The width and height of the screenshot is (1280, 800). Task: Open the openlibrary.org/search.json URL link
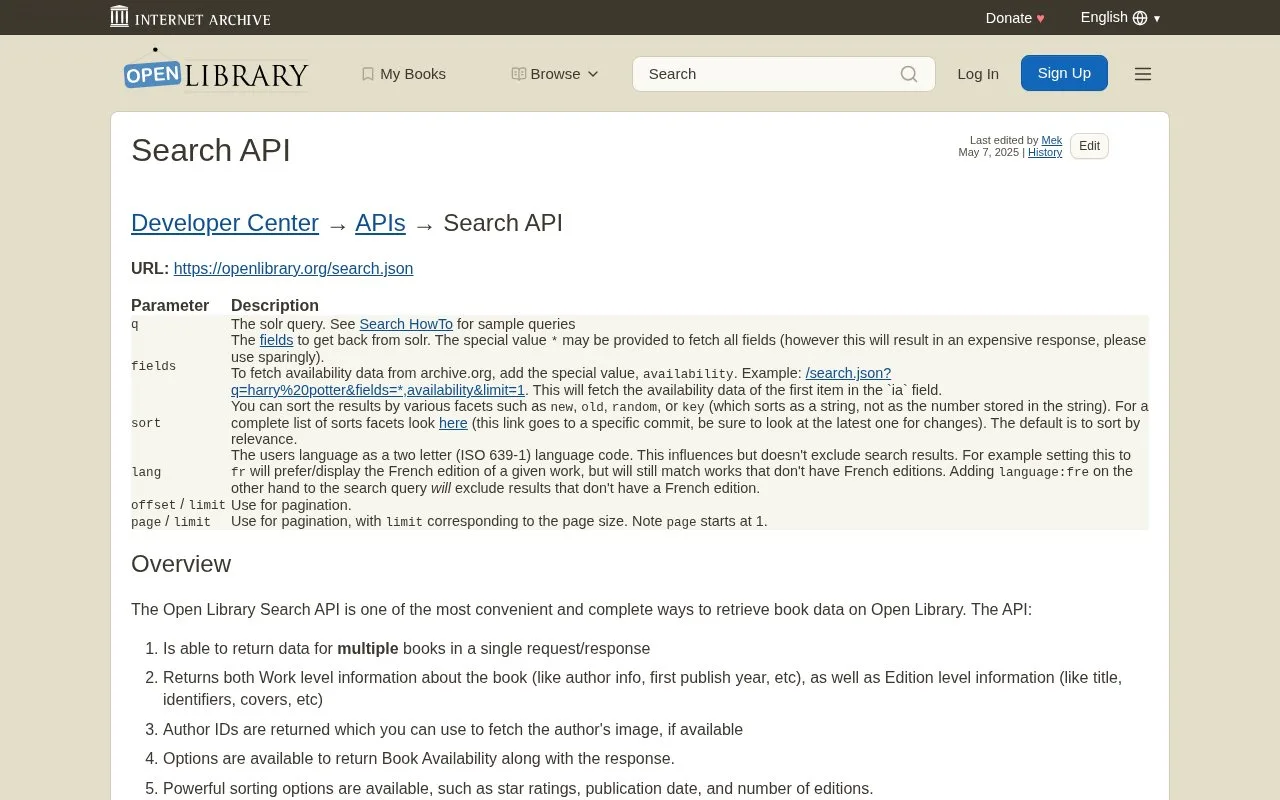[293, 269]
